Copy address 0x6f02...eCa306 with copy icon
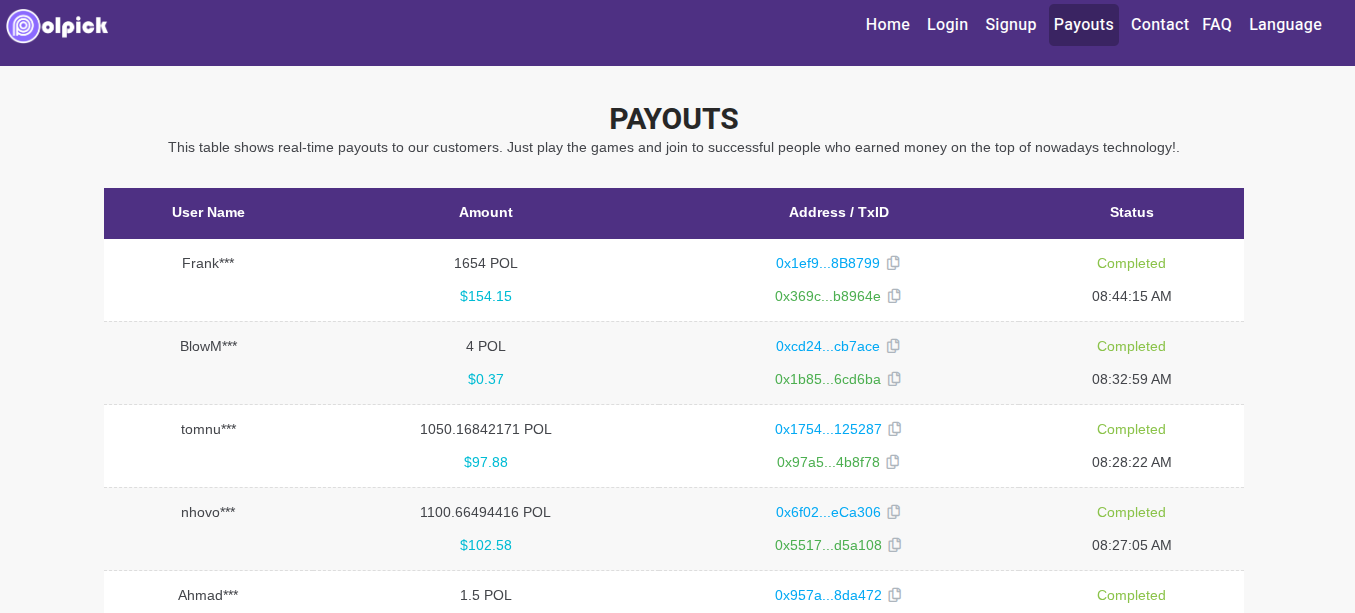1355x613 pixels. (894, 512)
